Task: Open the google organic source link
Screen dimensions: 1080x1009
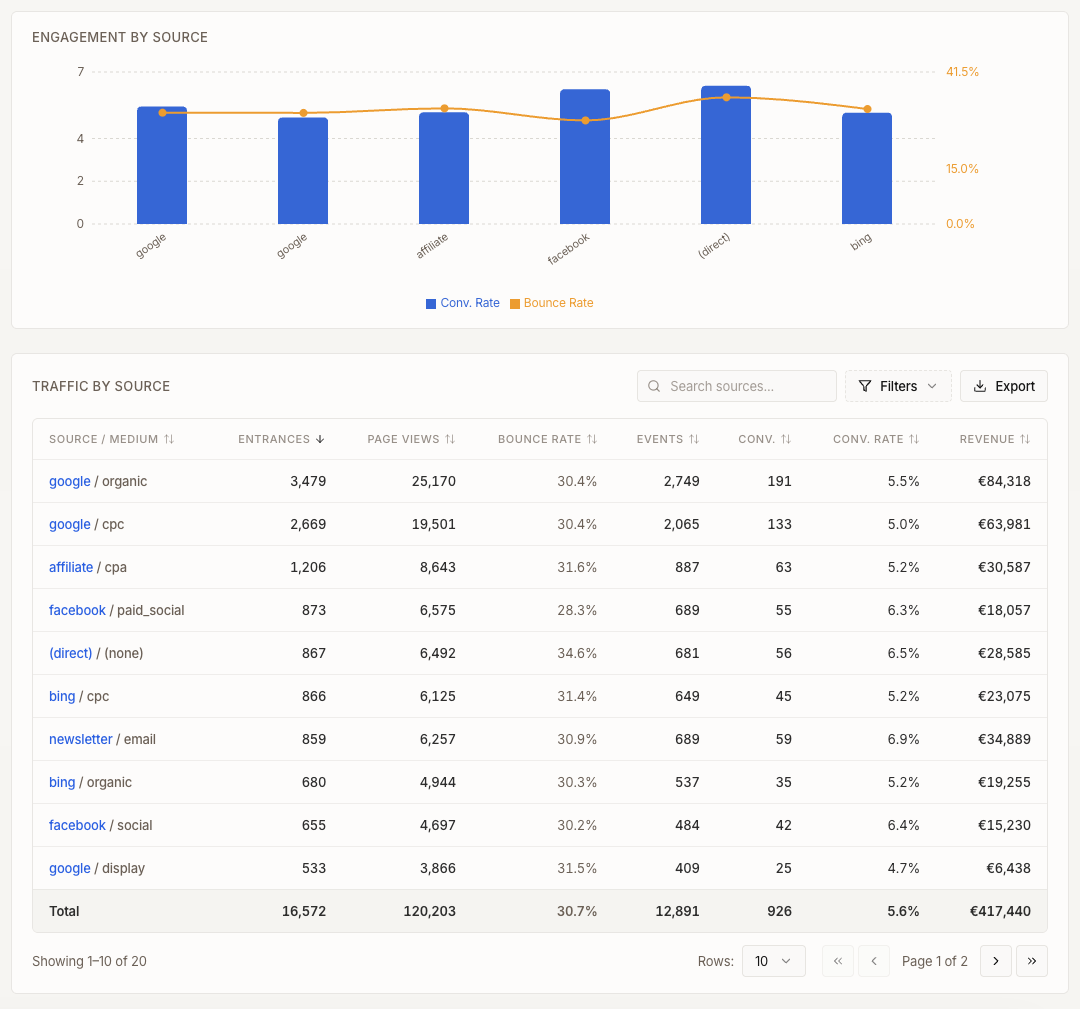Action: click(x=69, y=481)
